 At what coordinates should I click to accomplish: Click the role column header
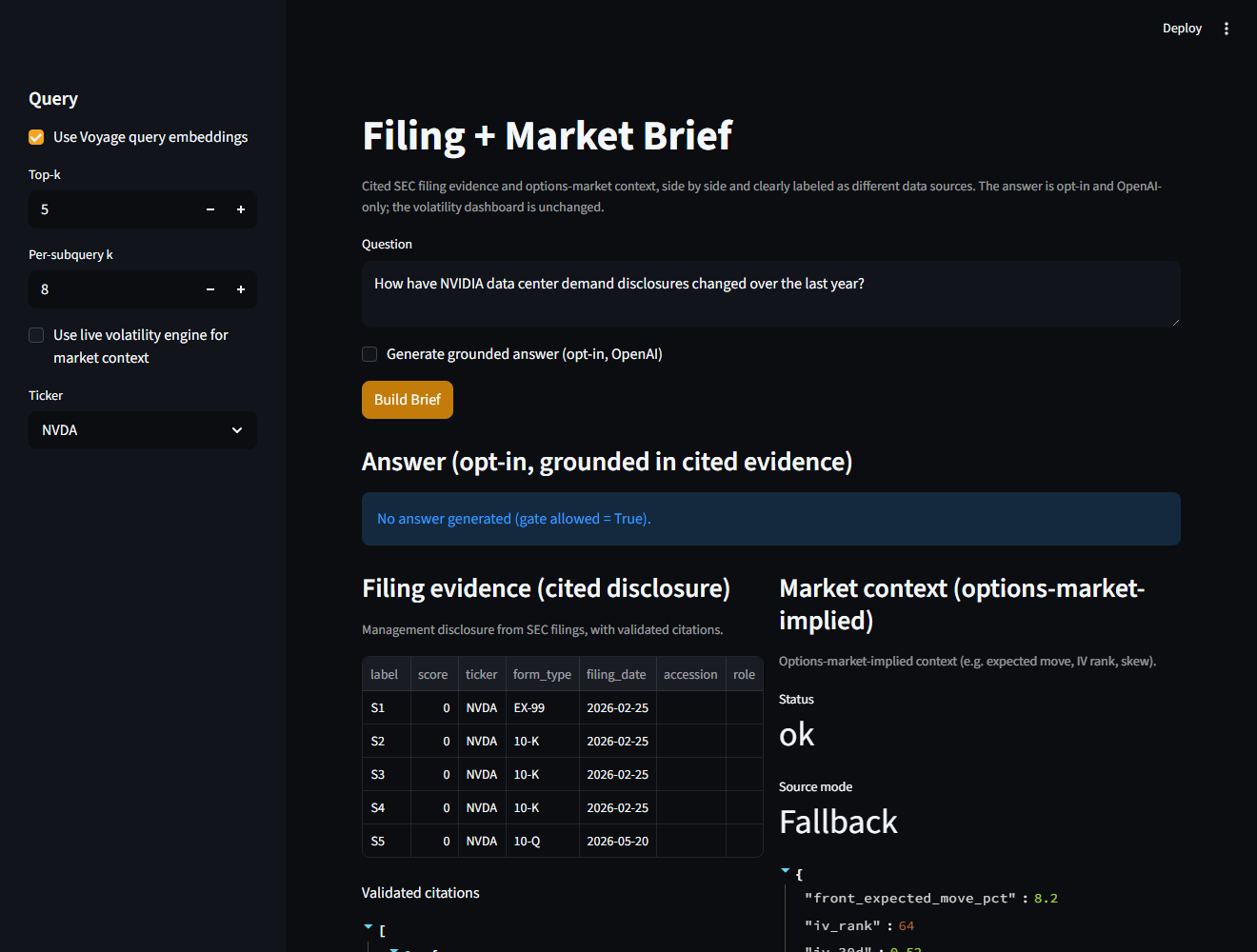(745, 674)
